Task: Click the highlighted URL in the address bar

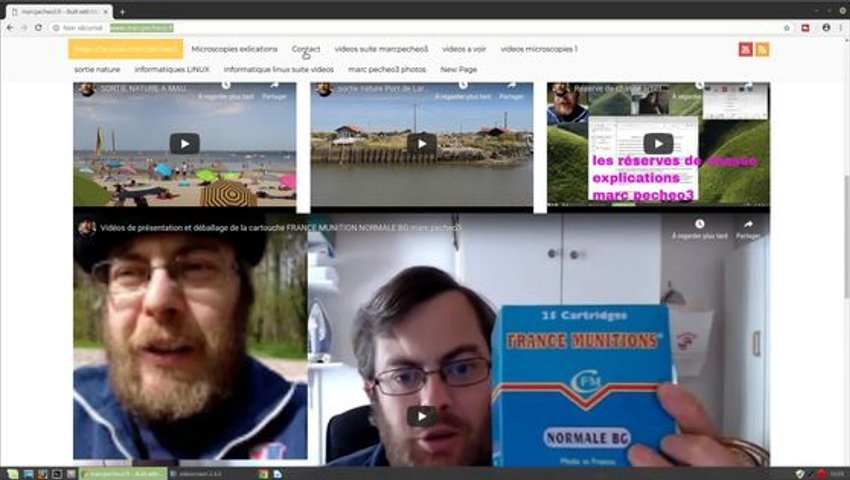Action: [141, 28]
